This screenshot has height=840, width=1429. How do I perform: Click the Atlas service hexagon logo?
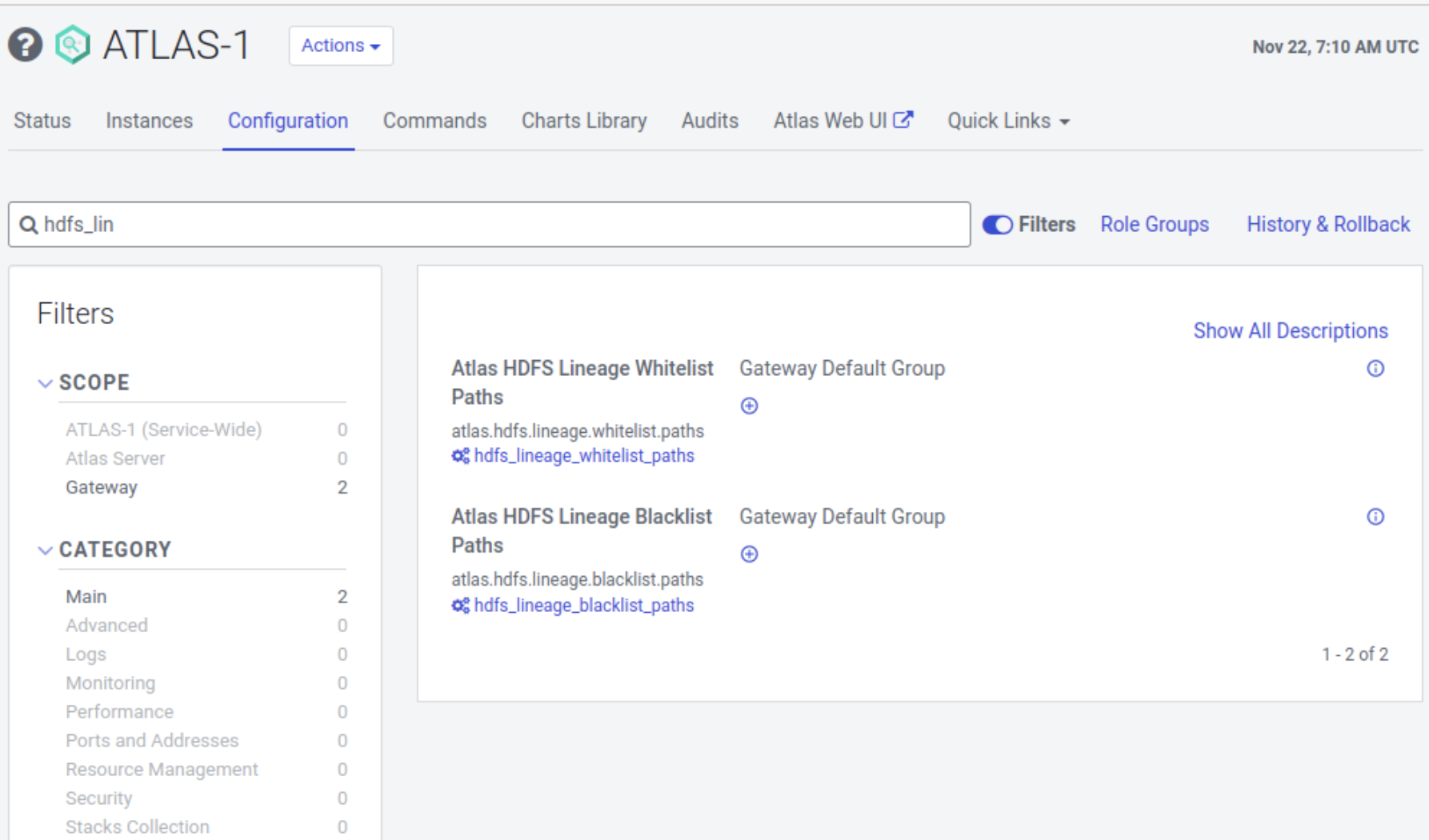pyautogui.click(x=73, y=45)
